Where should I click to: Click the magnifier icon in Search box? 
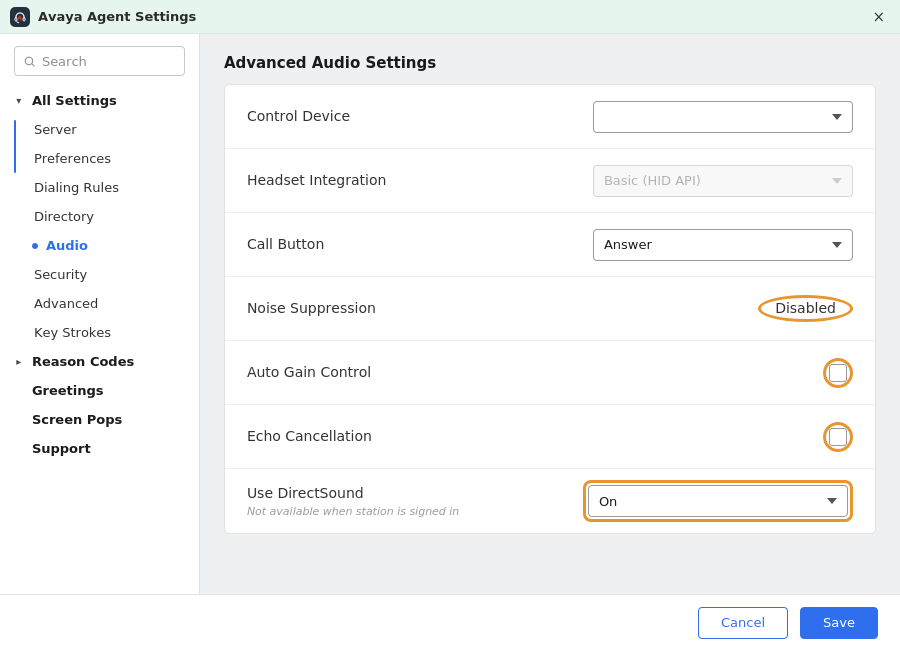click(x=29, y=61)
